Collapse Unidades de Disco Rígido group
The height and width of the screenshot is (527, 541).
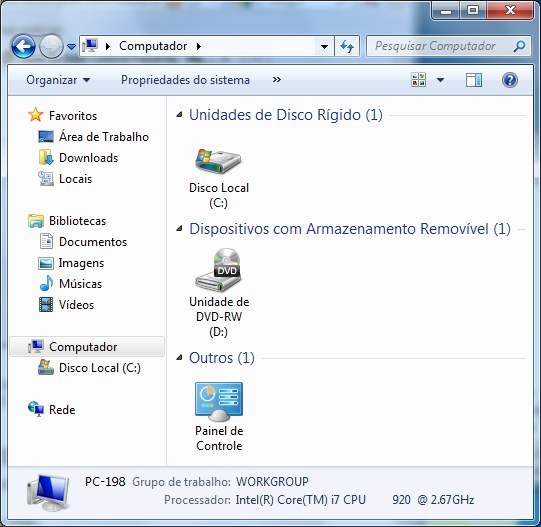point(179,115)
